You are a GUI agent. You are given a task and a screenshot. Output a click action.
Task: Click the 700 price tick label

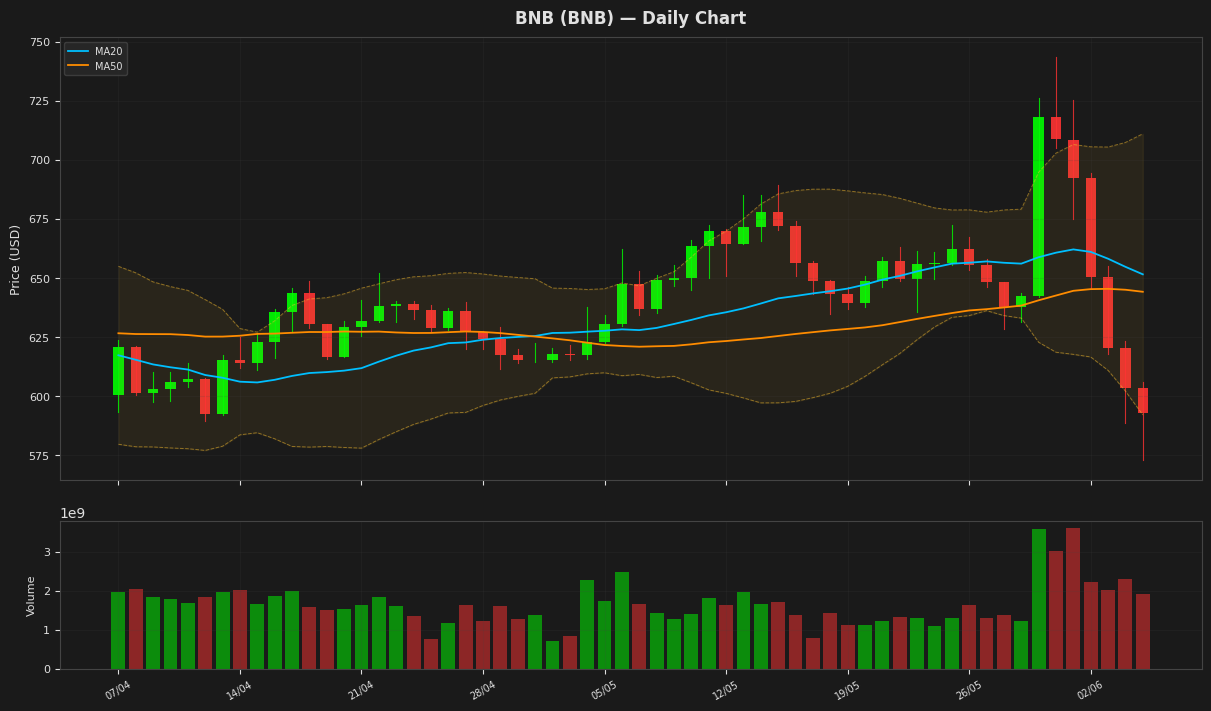point(40,160)
